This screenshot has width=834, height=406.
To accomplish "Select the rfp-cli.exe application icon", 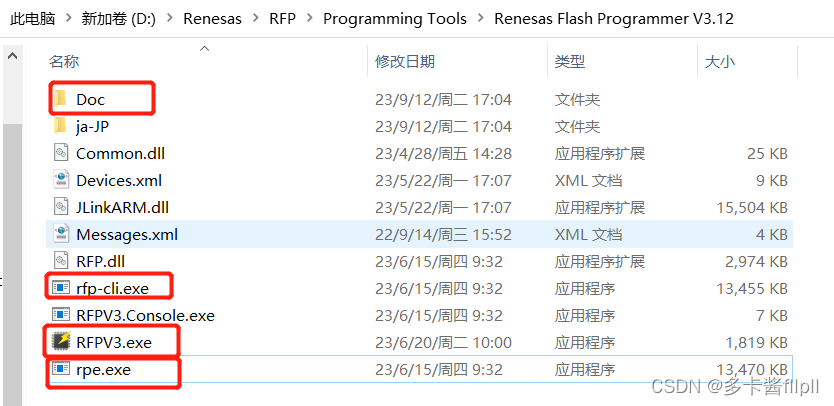I will (61, 288).
